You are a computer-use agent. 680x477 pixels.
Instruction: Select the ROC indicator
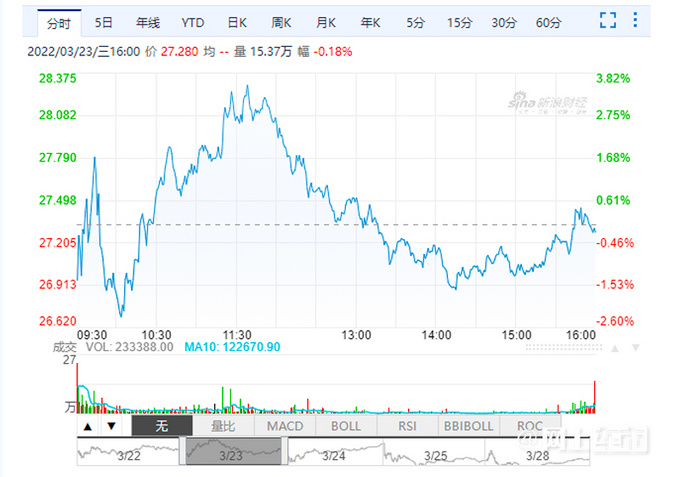(x=530, y=426)
